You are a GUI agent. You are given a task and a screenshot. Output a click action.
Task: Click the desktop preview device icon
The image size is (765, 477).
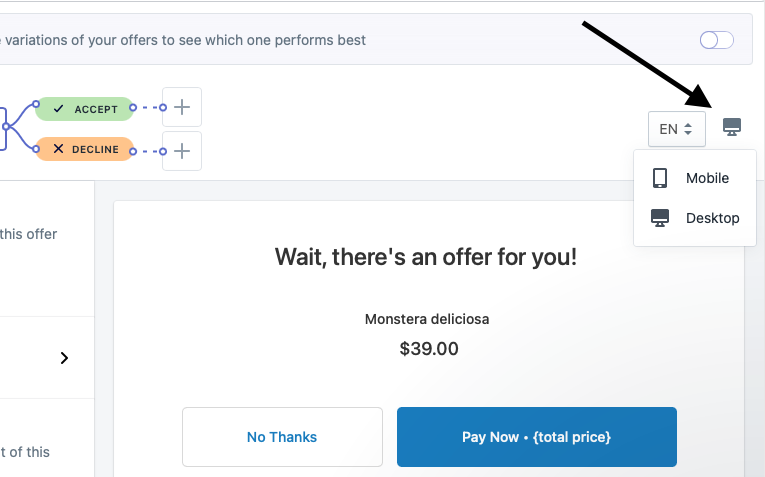coord(732,127)
